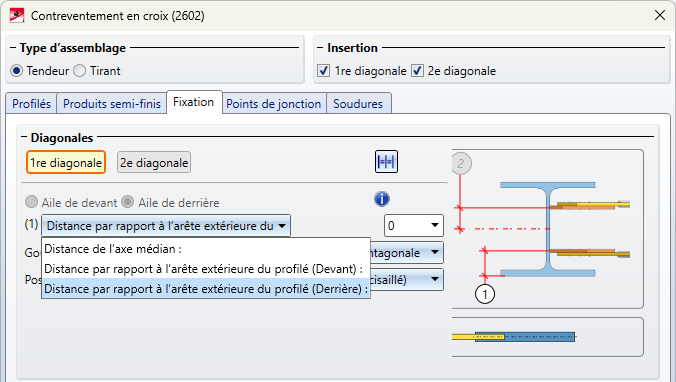The width and height of the screenshot is (676, 382).
Task: Uncheck the 2e diagonale checkbox
Action: click(x=417, y=71)
